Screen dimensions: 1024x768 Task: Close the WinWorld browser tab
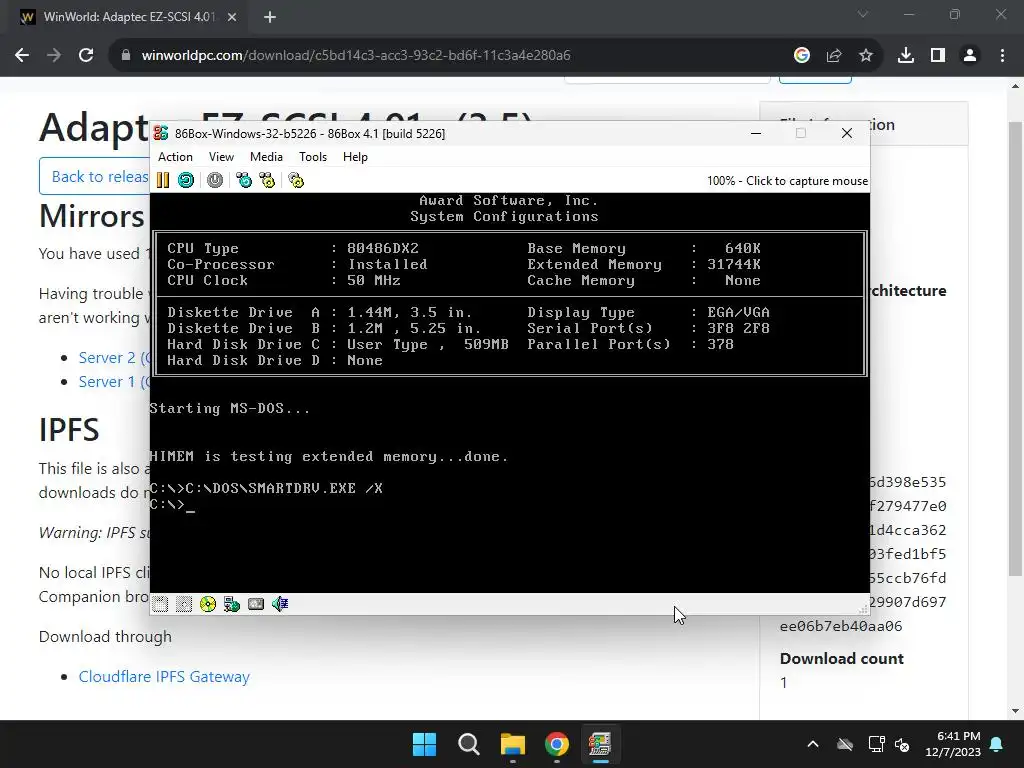232,17
